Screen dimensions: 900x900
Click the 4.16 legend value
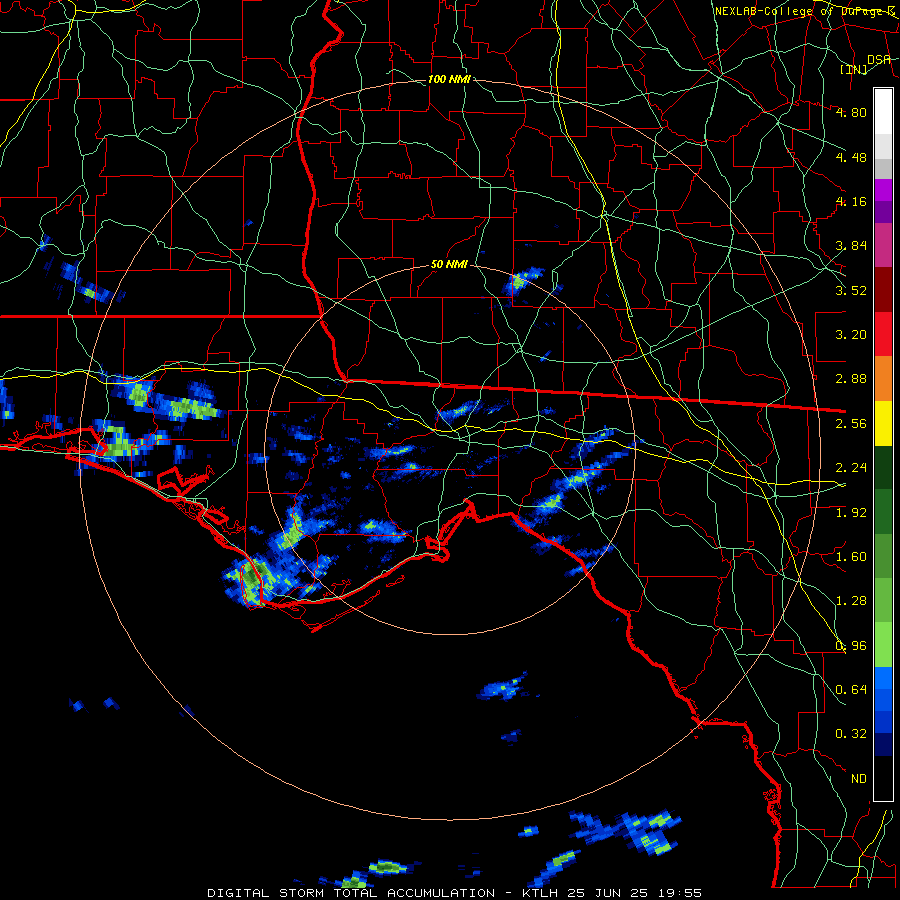click(851, 201)
